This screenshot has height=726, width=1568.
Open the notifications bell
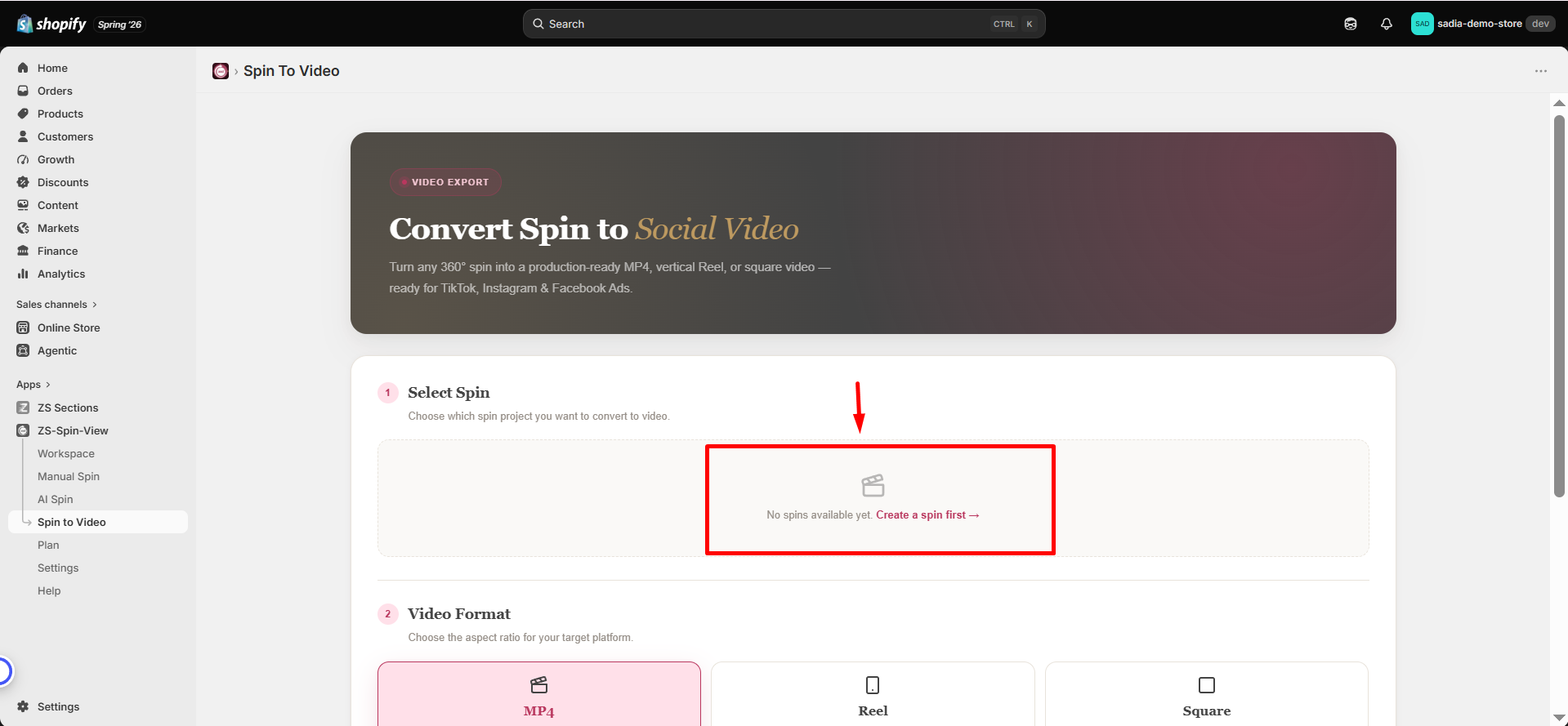point(1387,24)
